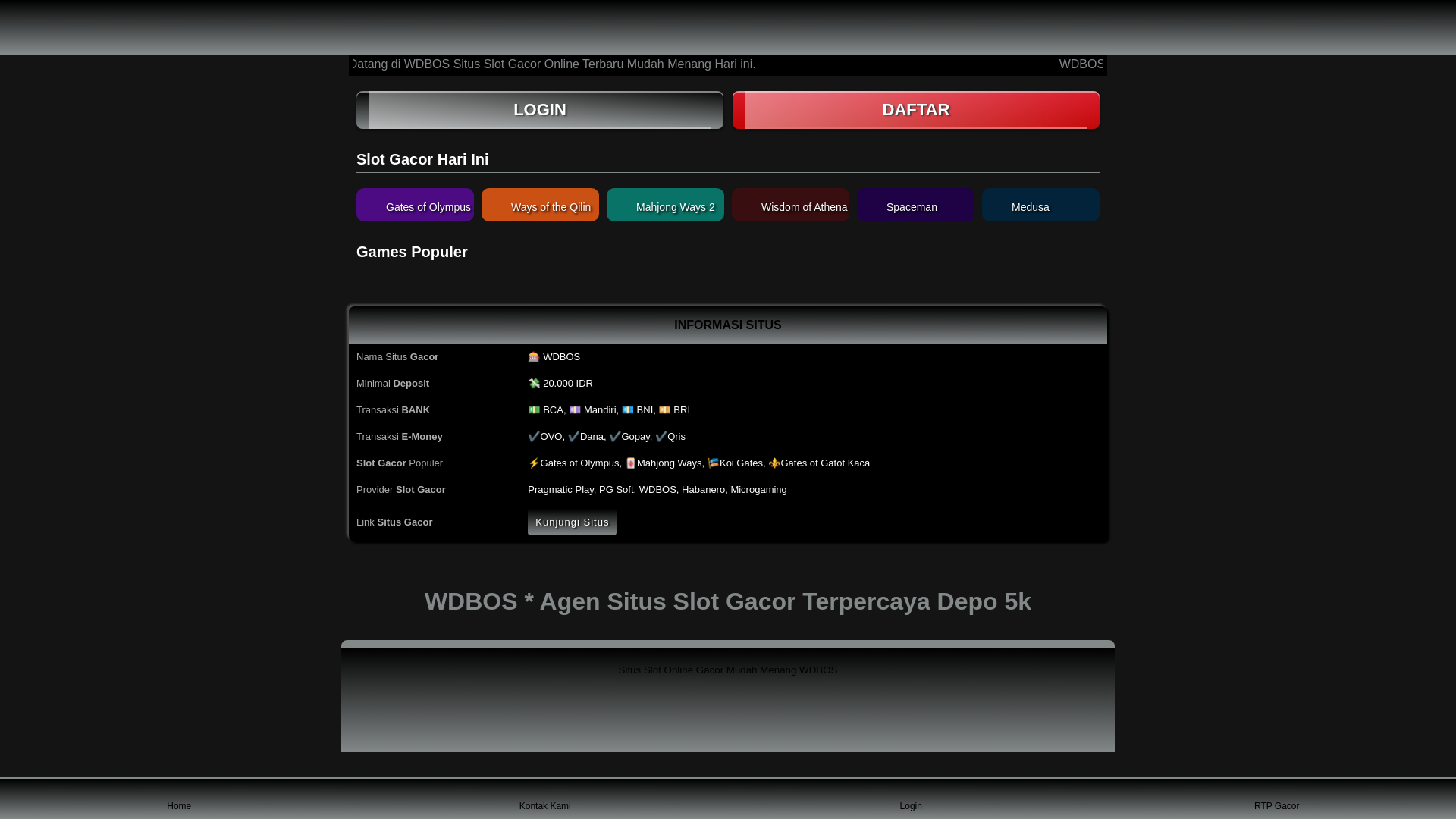Click the banknote icon before BRI
Viewport: 1456px width, 819px height.
[x=665, y=410]
